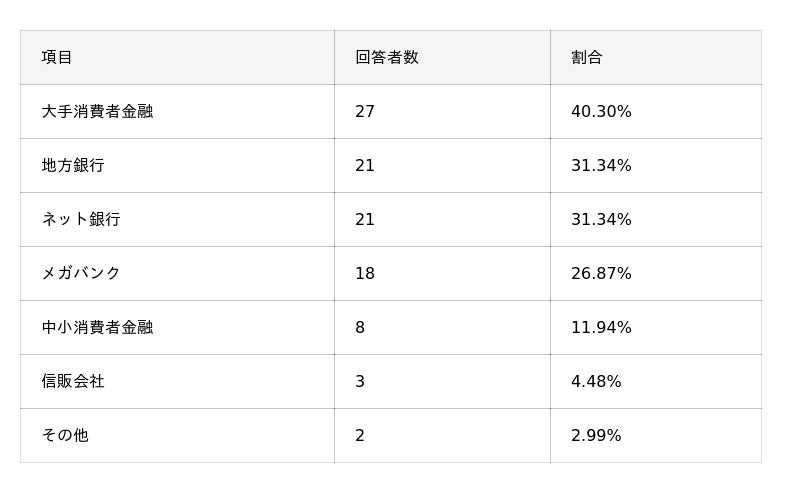Select the 大手消費者金融 cell
800x493 pixels.
pyautogui.click(x=97, y=111)
